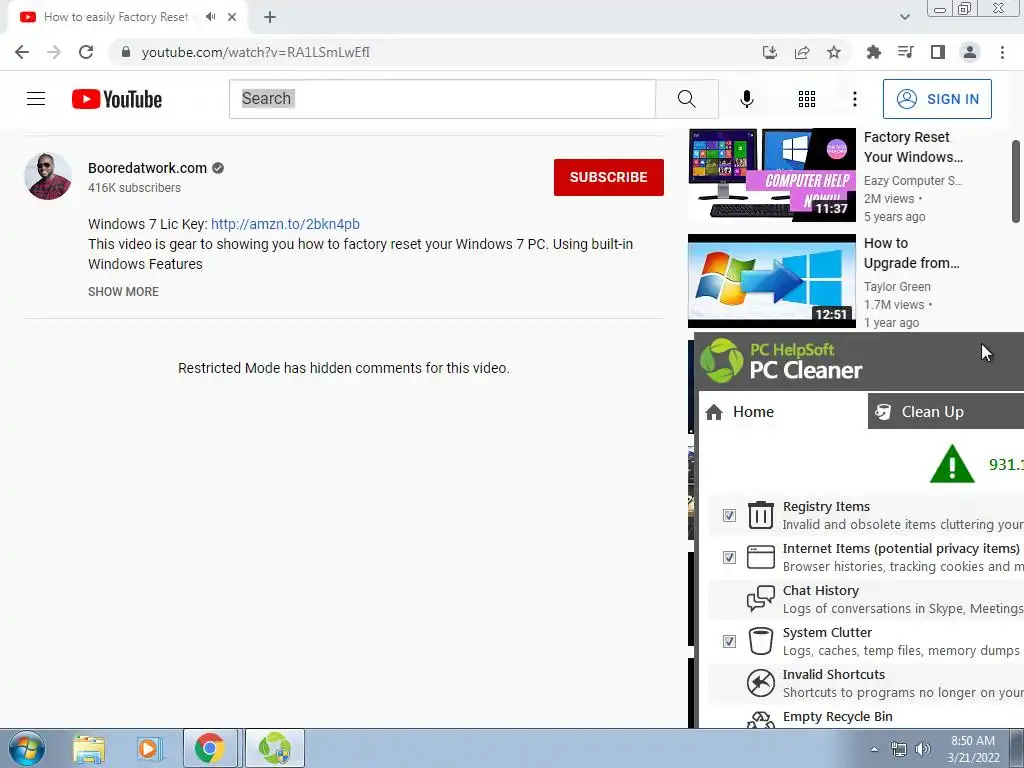Open the volume speaker tray icon
Viewport: 1024px width, 768px height.
tap(922, 749)
